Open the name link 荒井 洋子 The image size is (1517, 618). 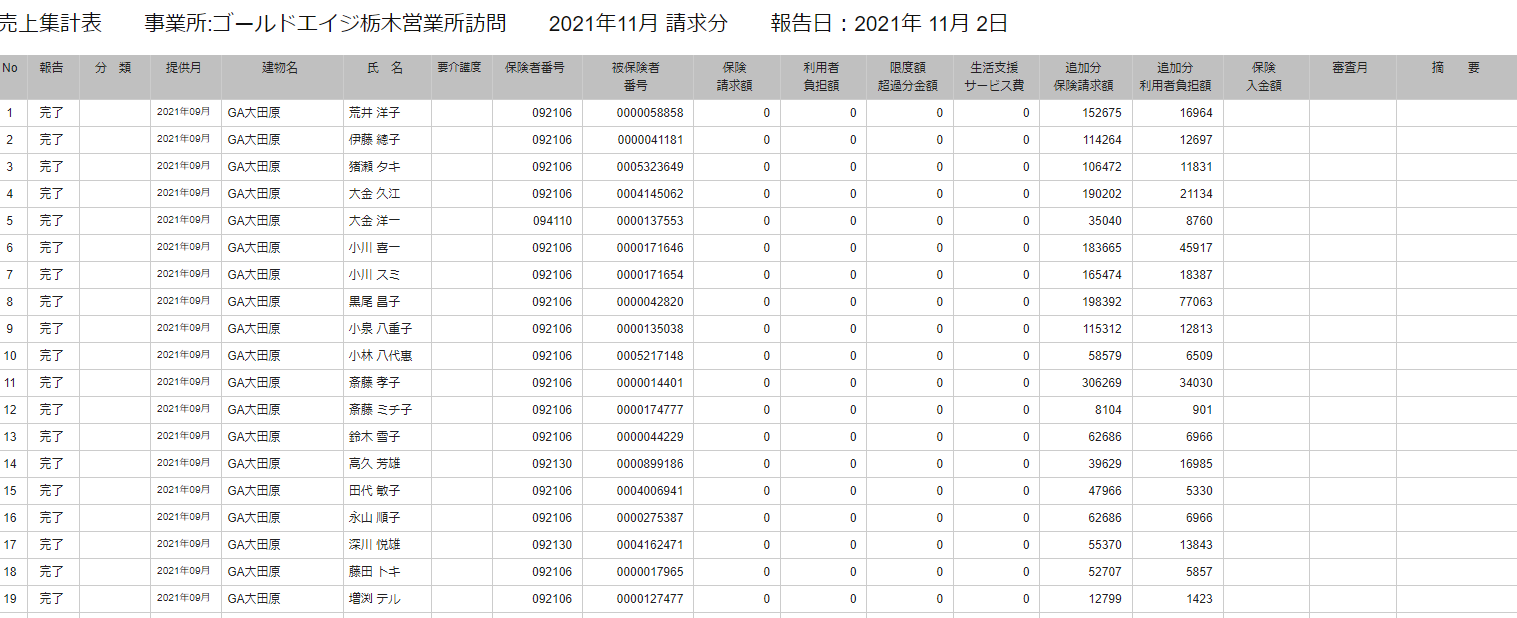(x=374, y=113)
